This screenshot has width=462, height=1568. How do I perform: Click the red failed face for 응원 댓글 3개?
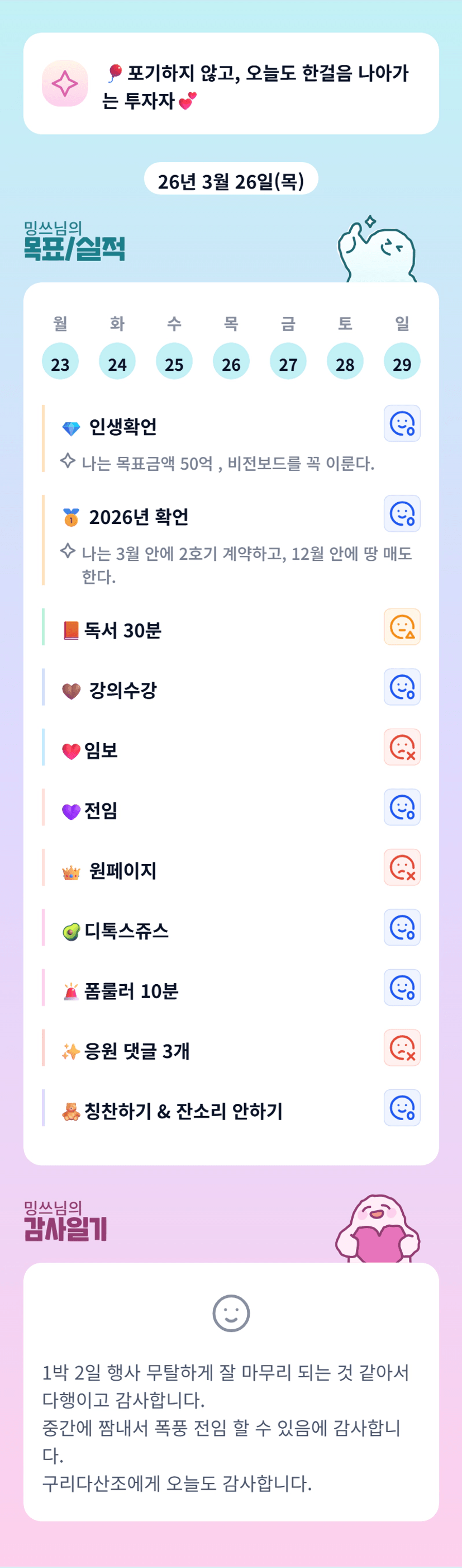(x=402, y=1047)
